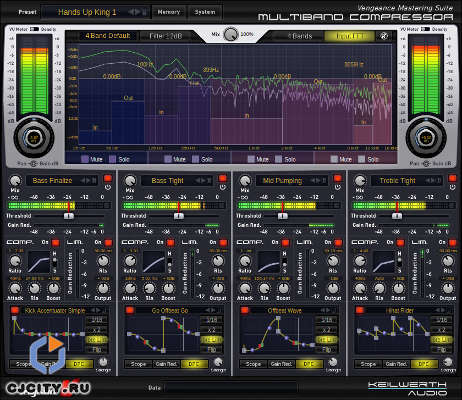Click the Ratio knob in the Bass Tight band
The height and width of the screenshot is (400, 462).
[x=130, y=261]
